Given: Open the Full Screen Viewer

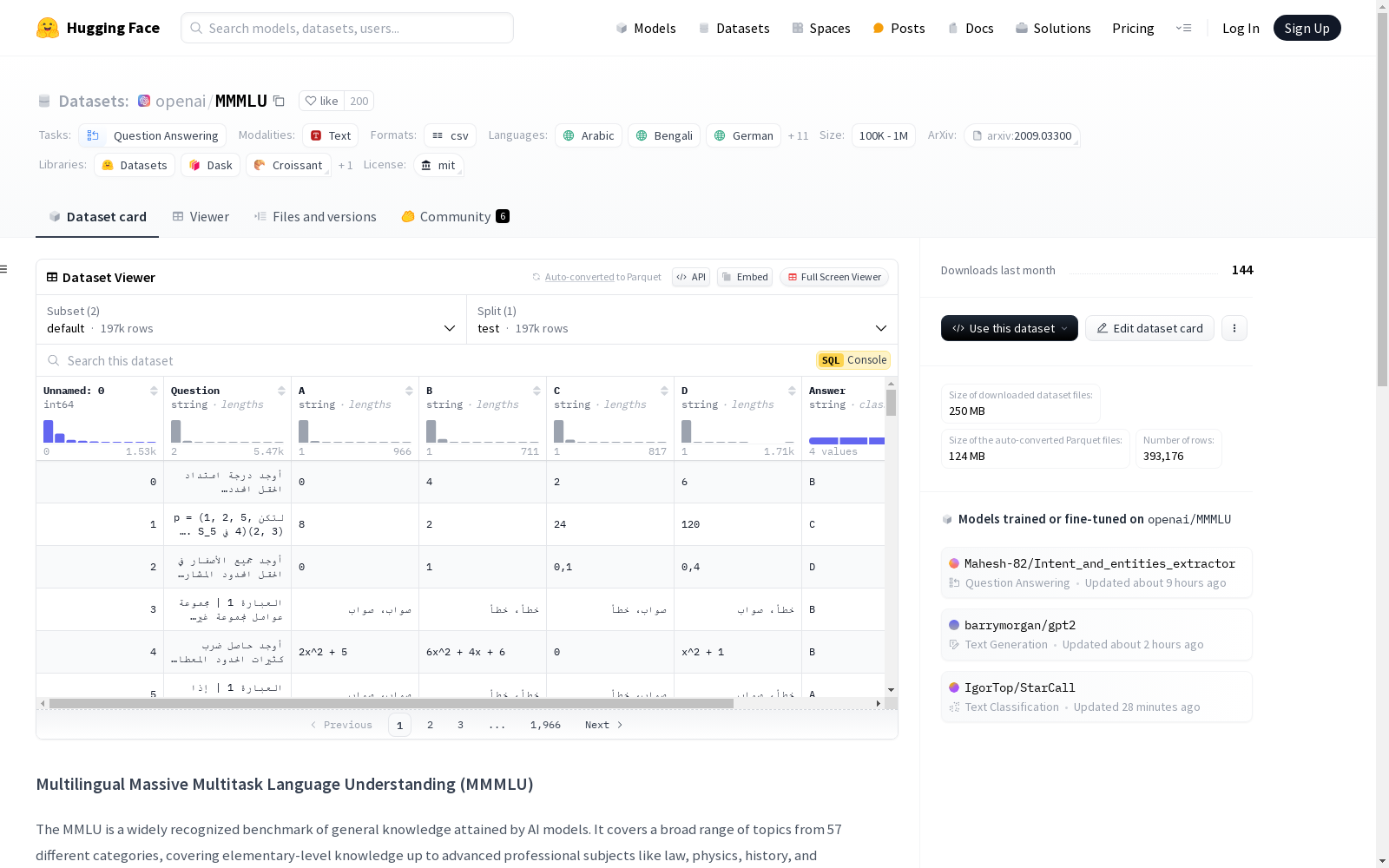Looking at the screenshot, I should click(834, 277).
